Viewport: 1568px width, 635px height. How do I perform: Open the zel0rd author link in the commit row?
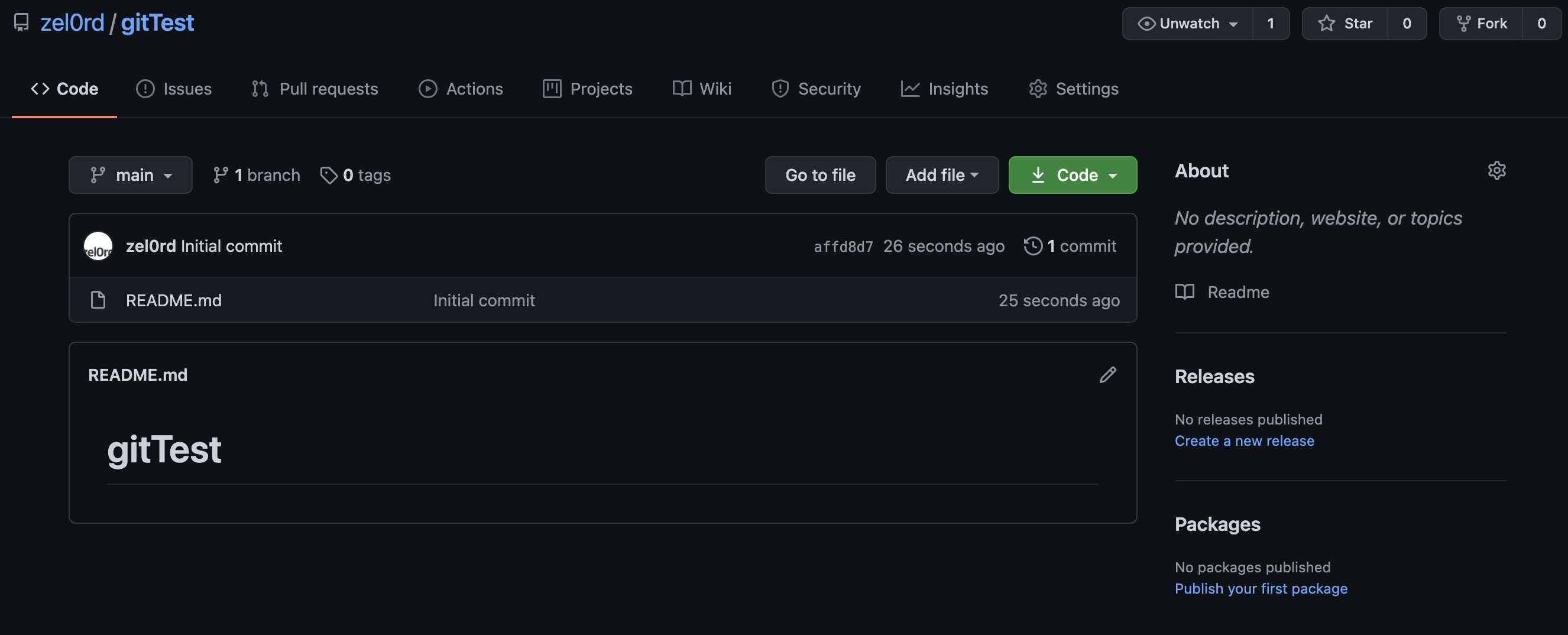(x=151, y=246)
